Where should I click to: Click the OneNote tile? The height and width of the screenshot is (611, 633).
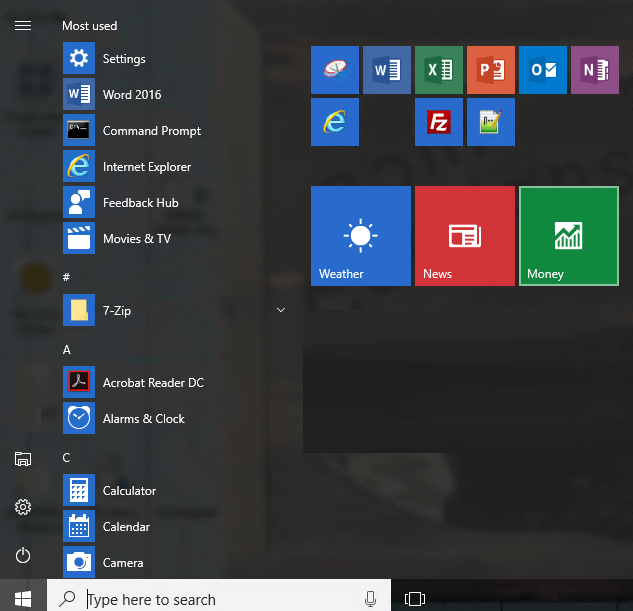point(595,70)
